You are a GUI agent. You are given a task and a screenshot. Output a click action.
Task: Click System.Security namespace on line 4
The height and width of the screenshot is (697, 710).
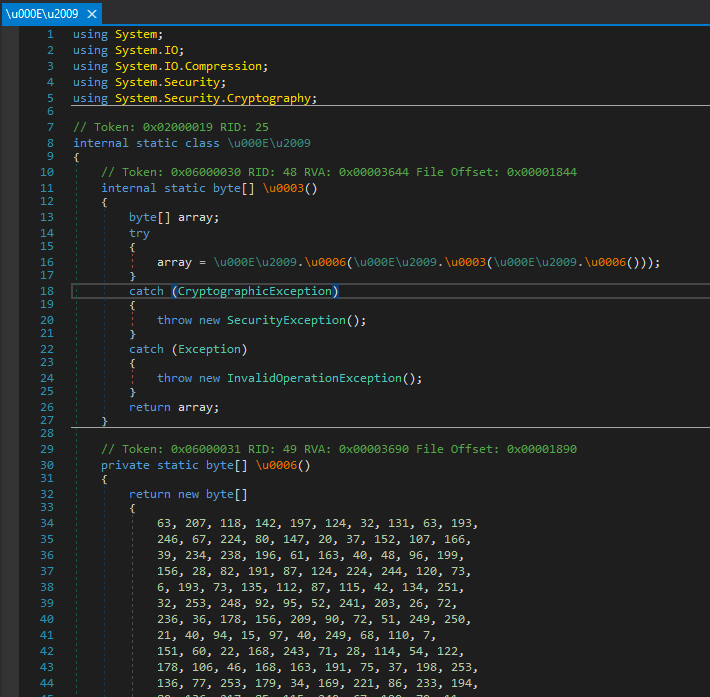pos(167,82)
